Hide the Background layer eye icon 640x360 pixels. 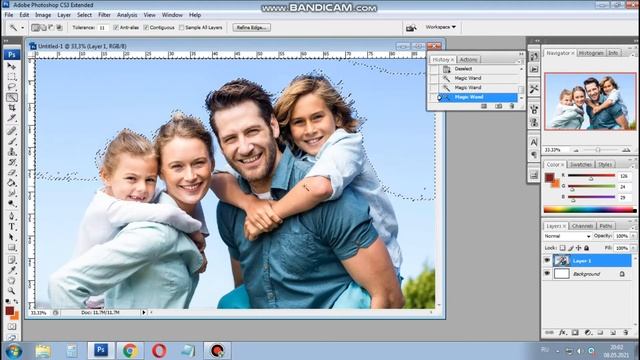tap(547, 273)
